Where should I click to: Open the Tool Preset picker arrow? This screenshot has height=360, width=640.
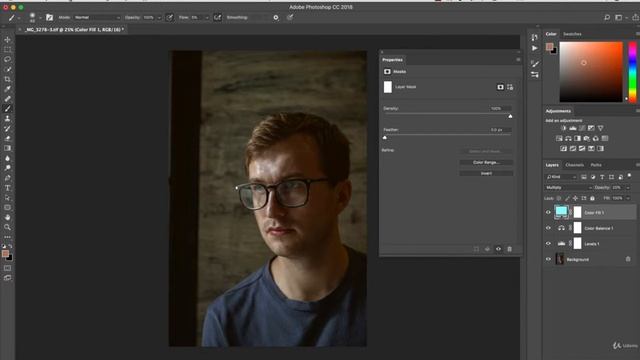tap(19, 18)
